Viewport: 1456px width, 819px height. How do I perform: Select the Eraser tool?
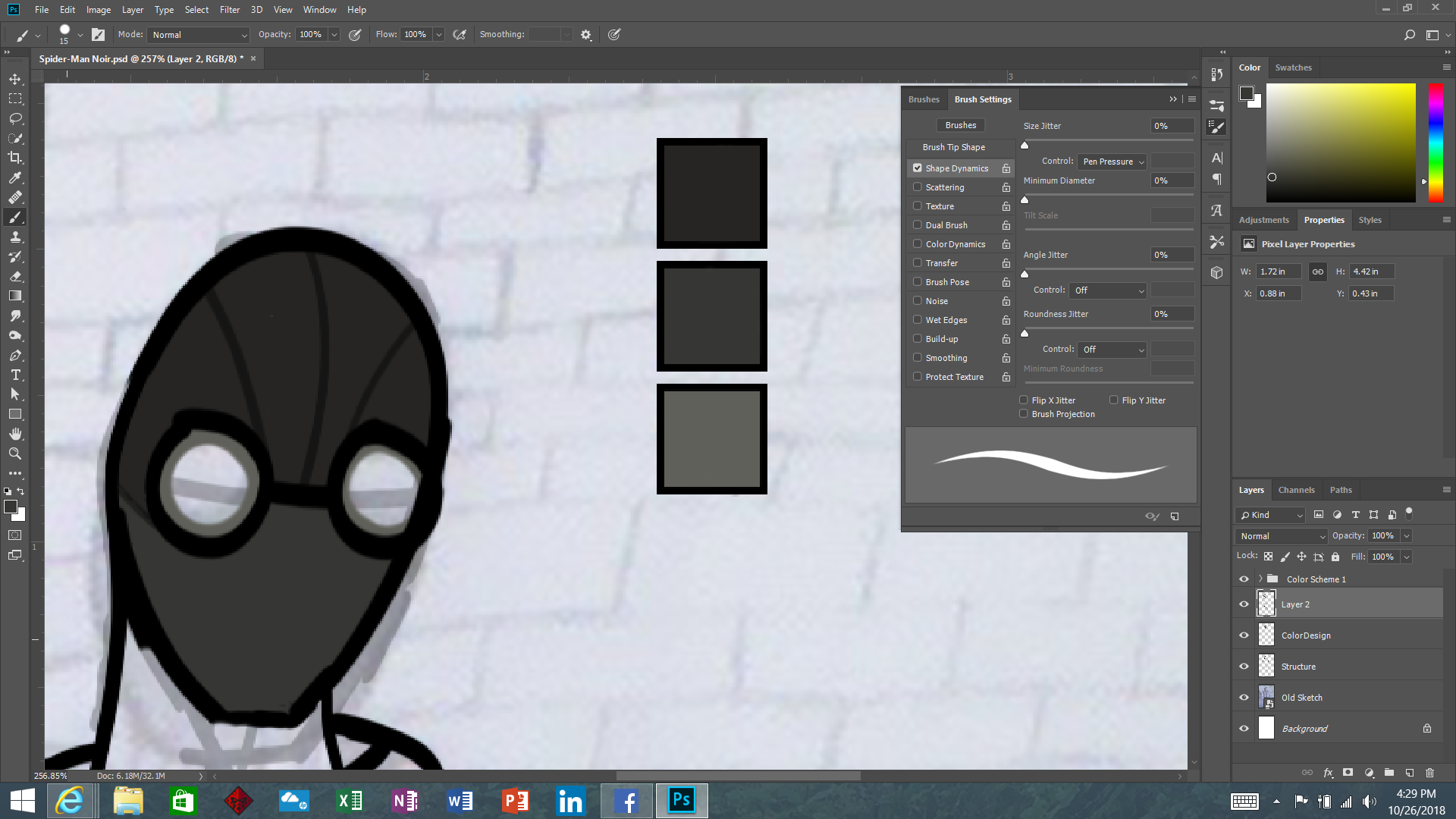(15, 277)
